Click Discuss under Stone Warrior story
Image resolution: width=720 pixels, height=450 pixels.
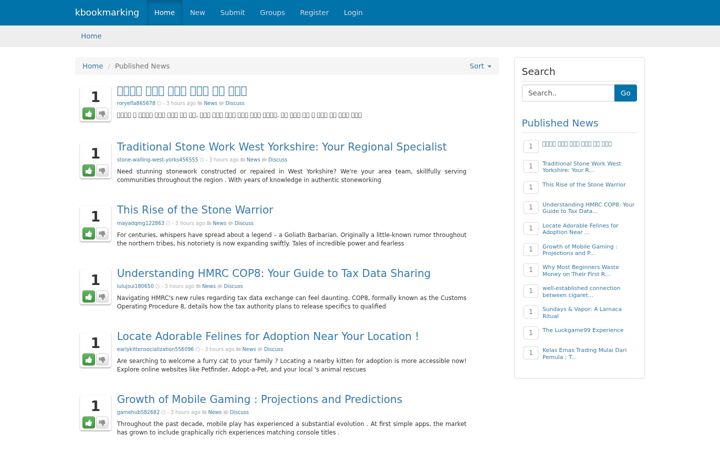click(x=244, y=223)
